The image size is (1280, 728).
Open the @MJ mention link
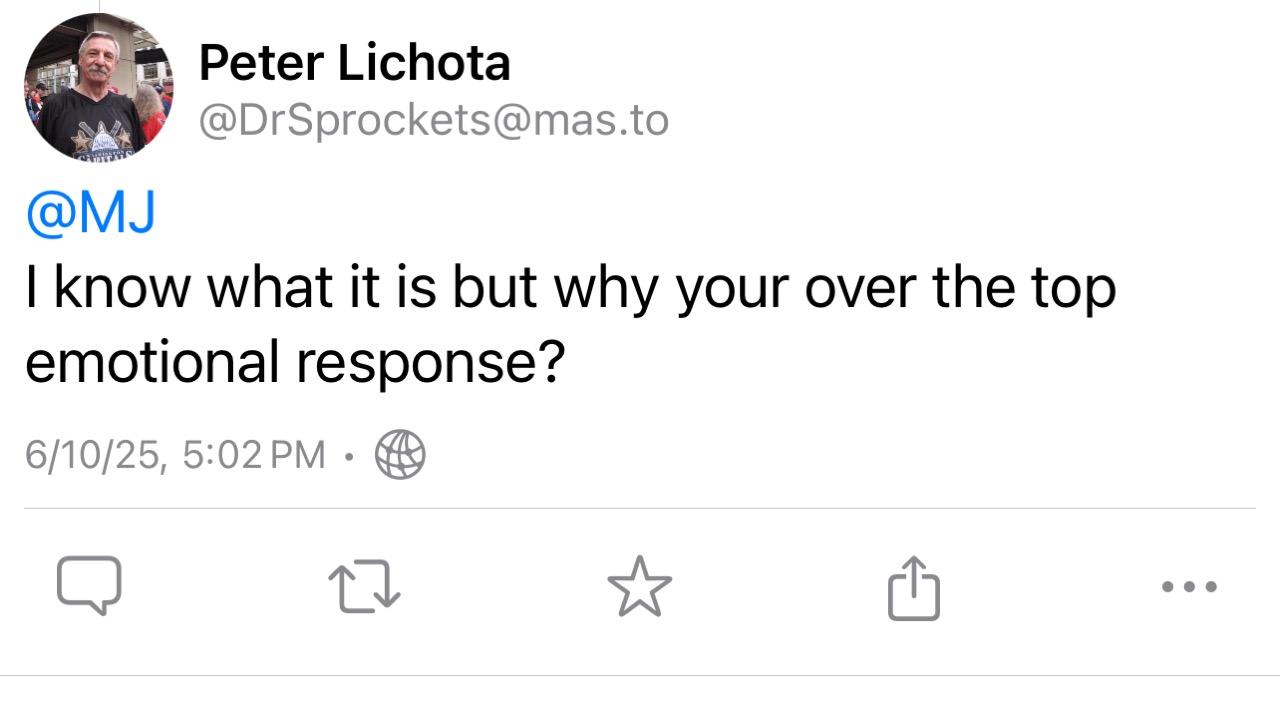[90, 213]
